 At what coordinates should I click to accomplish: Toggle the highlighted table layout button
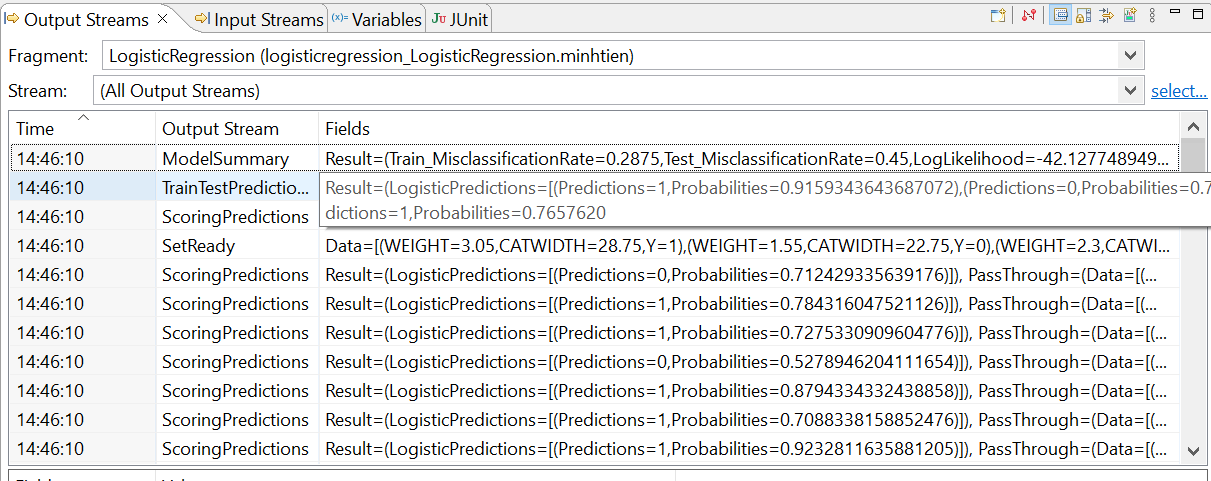click(x=1061, y=16)
